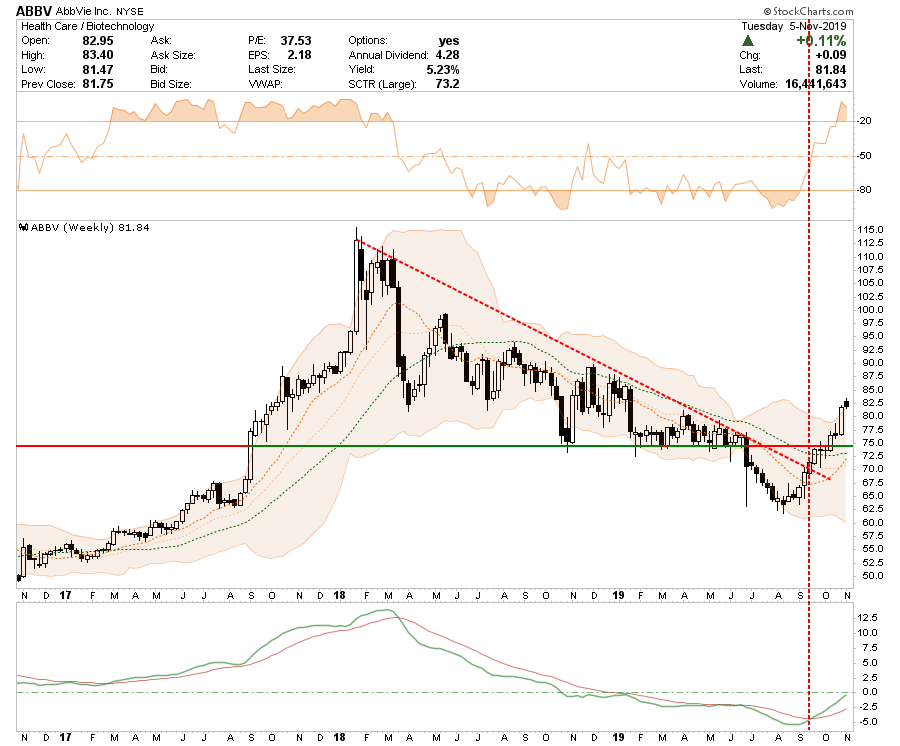Click the '17' year label under MACD panel
The width and height of the screenshot is (900, 746).
[65, 737]
